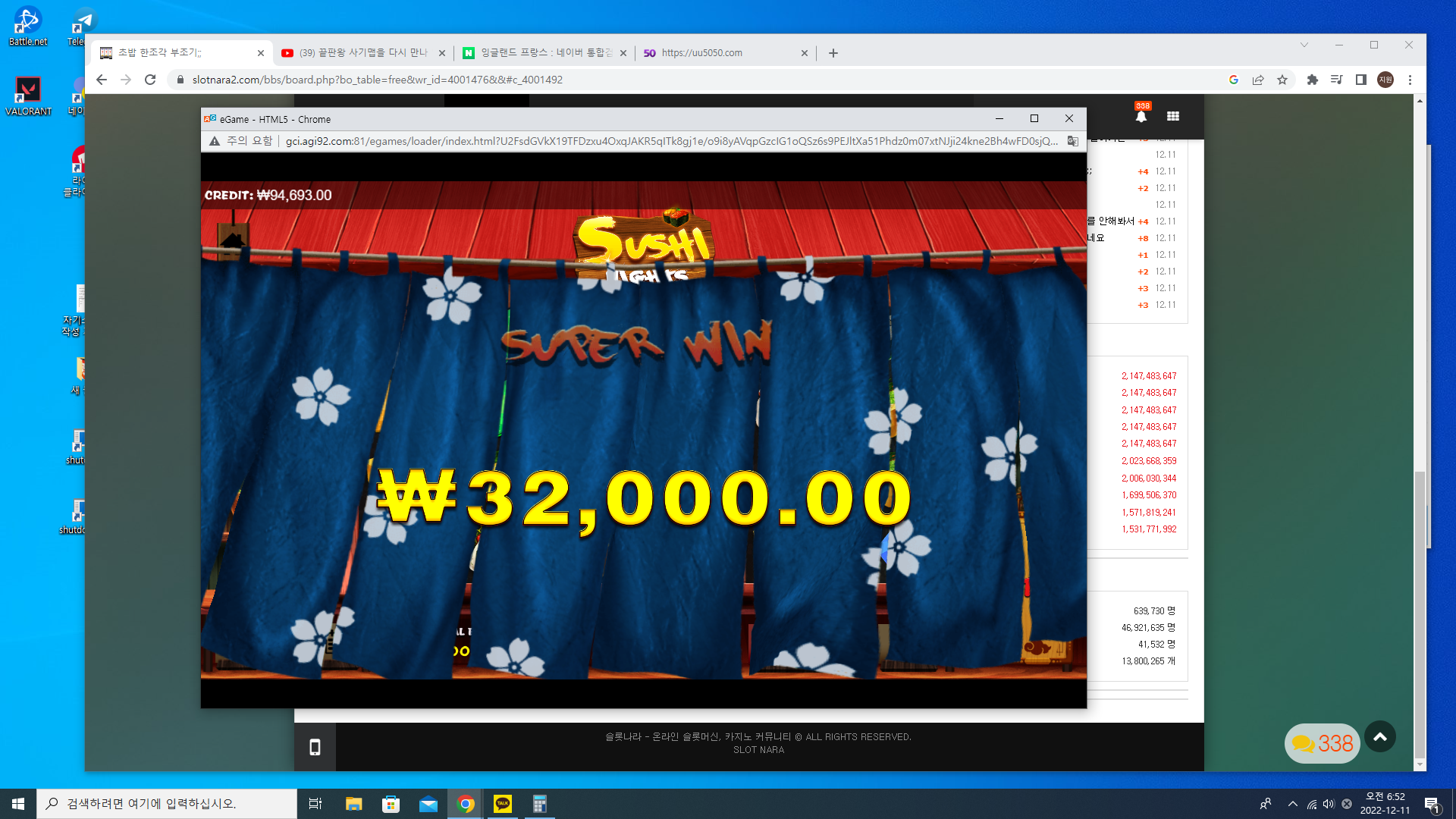Toggle the Chrome side panel icon

[1361, 80]
